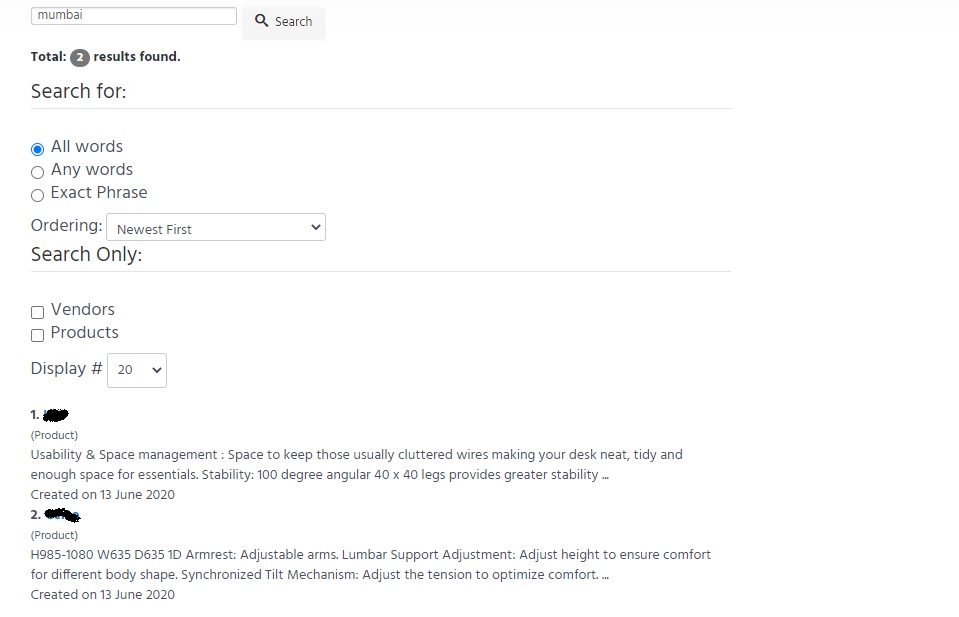The image size is (959, 617).
Task: Click the Search for: section heading
Action: coord(78,91)
